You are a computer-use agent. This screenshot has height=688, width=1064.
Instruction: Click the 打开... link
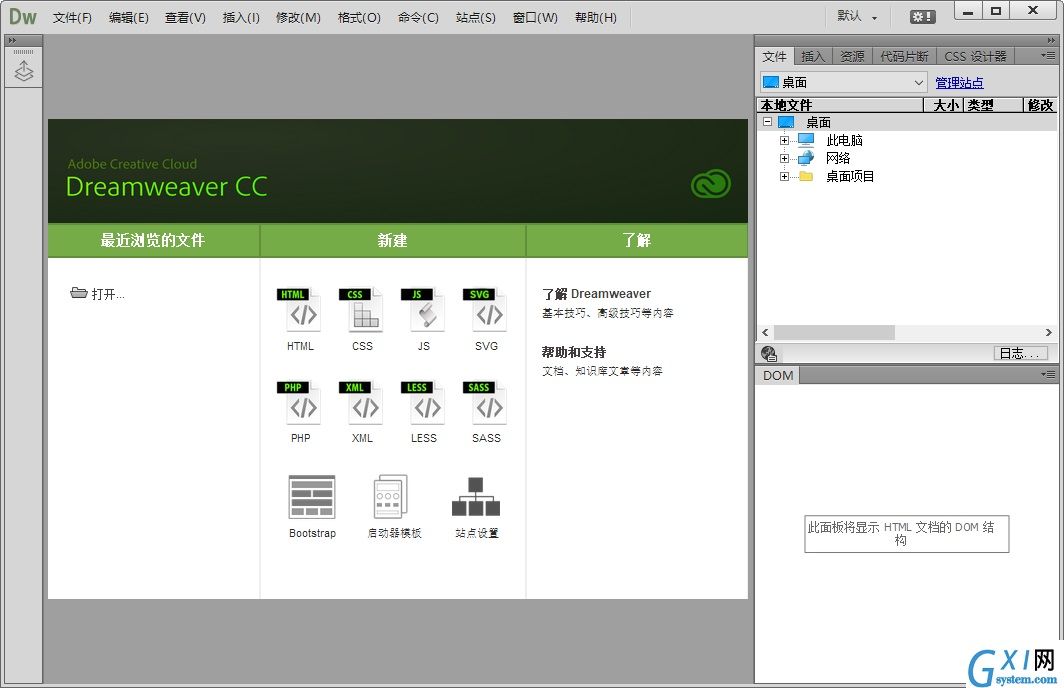coord(108,294)
